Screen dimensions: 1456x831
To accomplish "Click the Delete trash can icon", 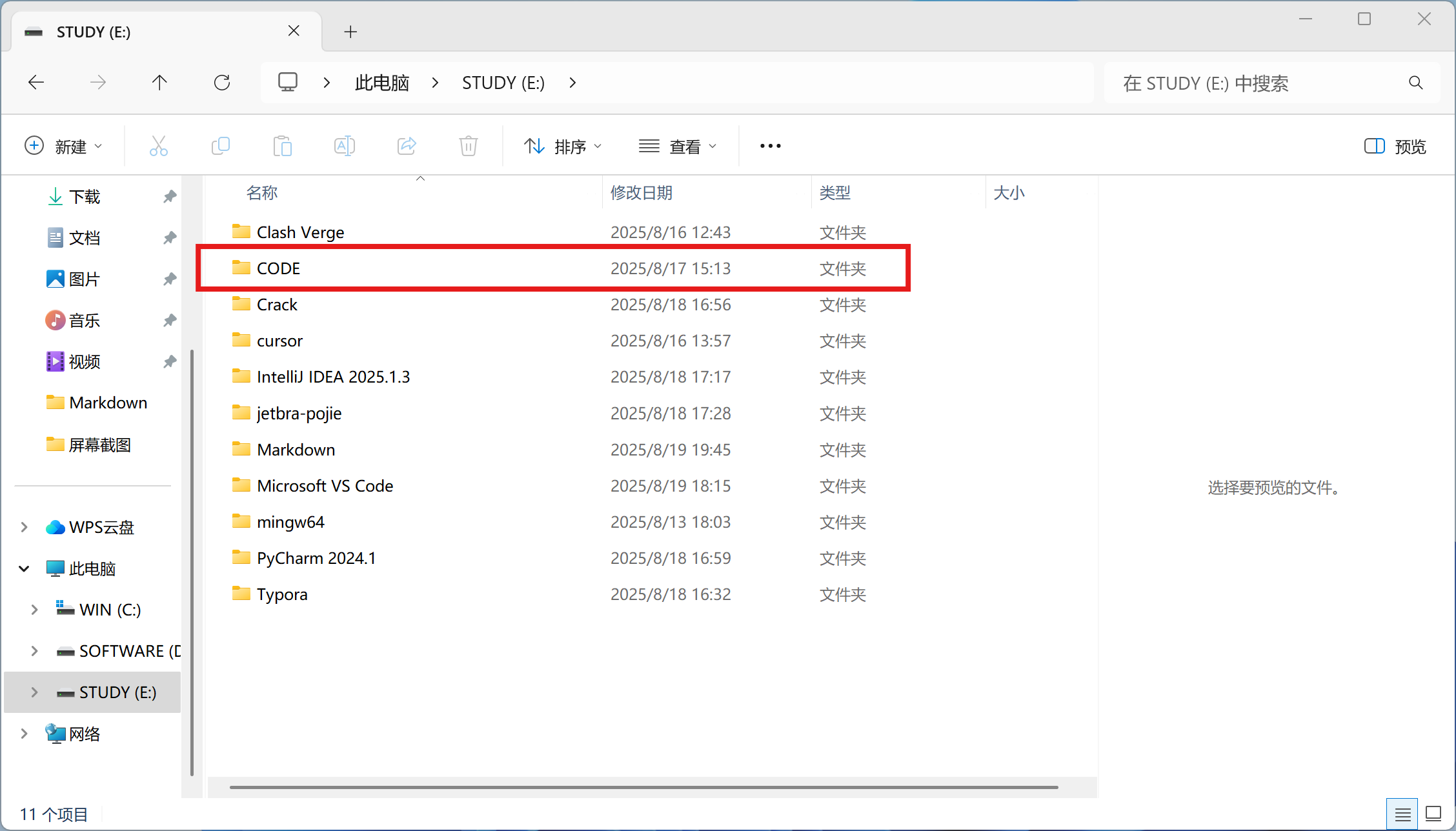I will coord(469,146).
